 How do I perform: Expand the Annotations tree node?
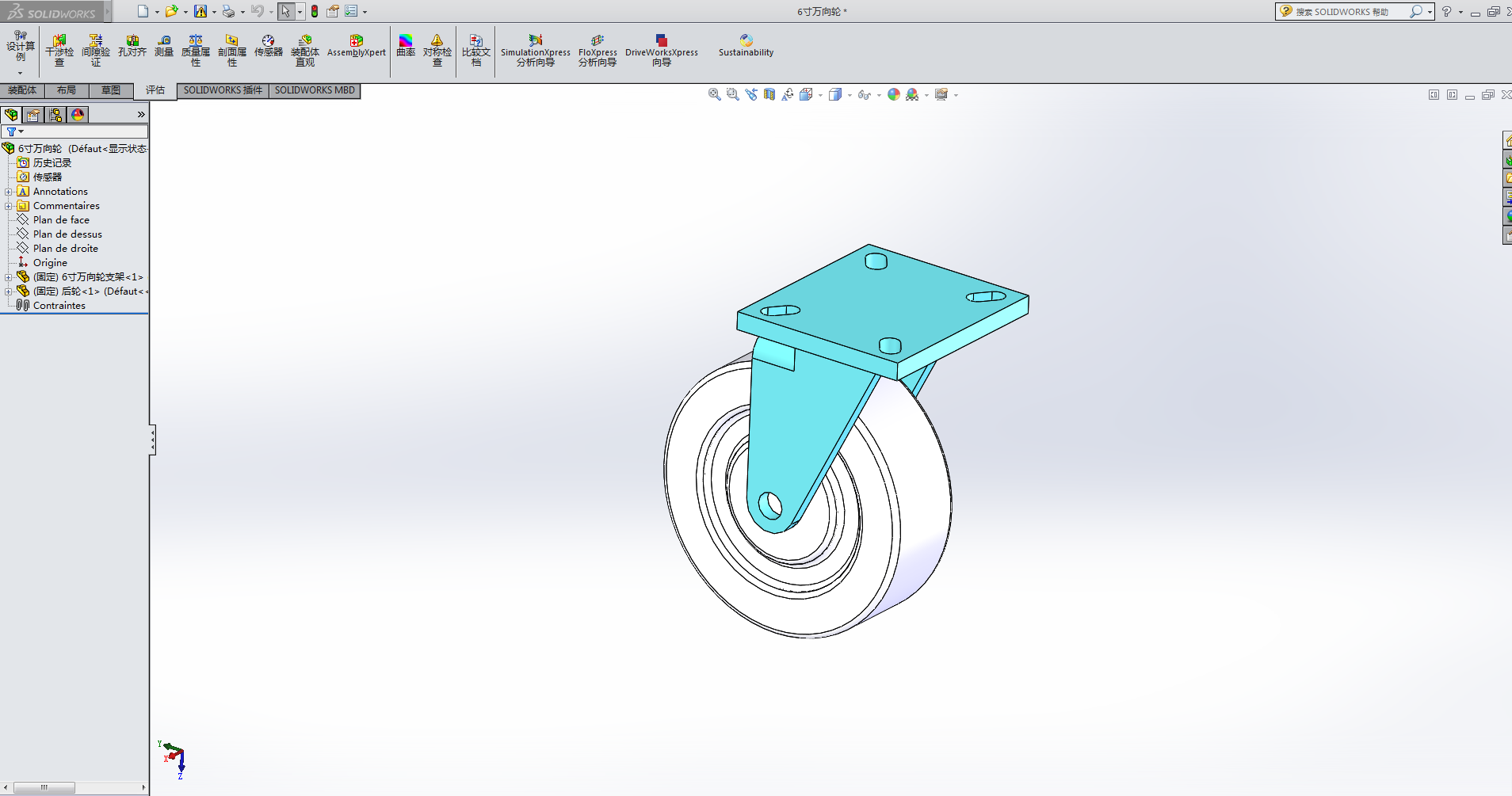9,192
